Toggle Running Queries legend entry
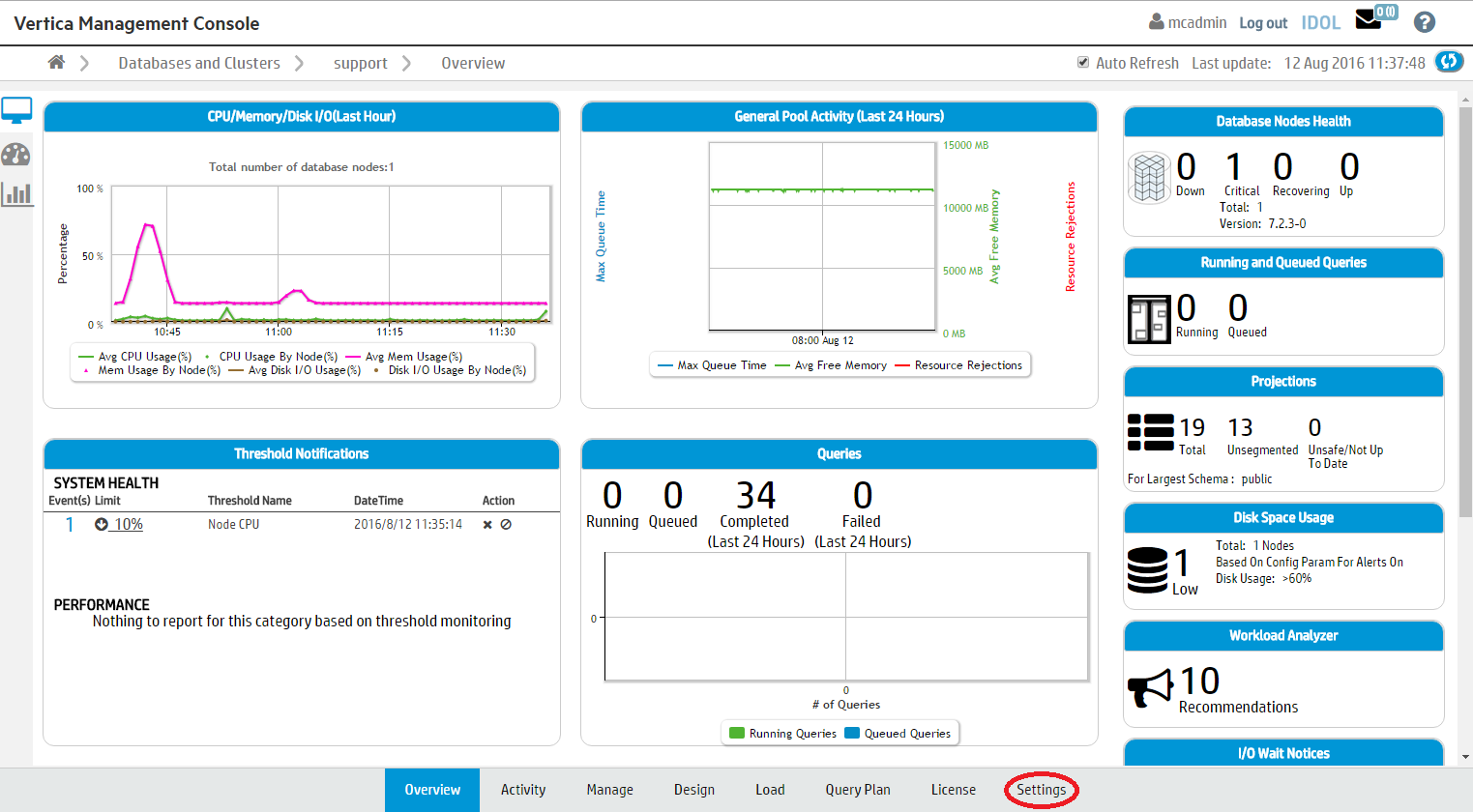This screenshot has width=1473, height=812. [x=783, y=734]
